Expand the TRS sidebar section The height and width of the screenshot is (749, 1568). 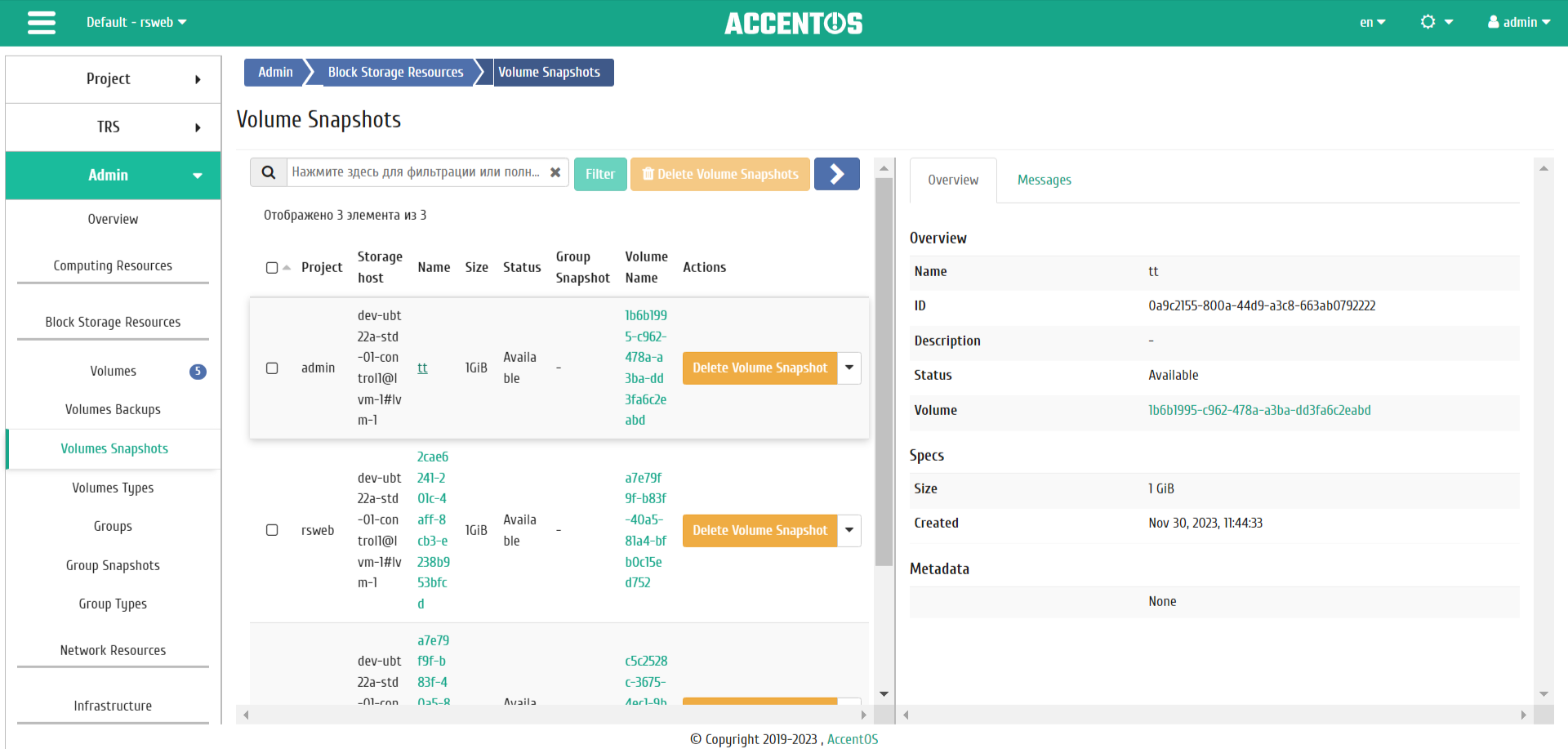pos(114,127)
